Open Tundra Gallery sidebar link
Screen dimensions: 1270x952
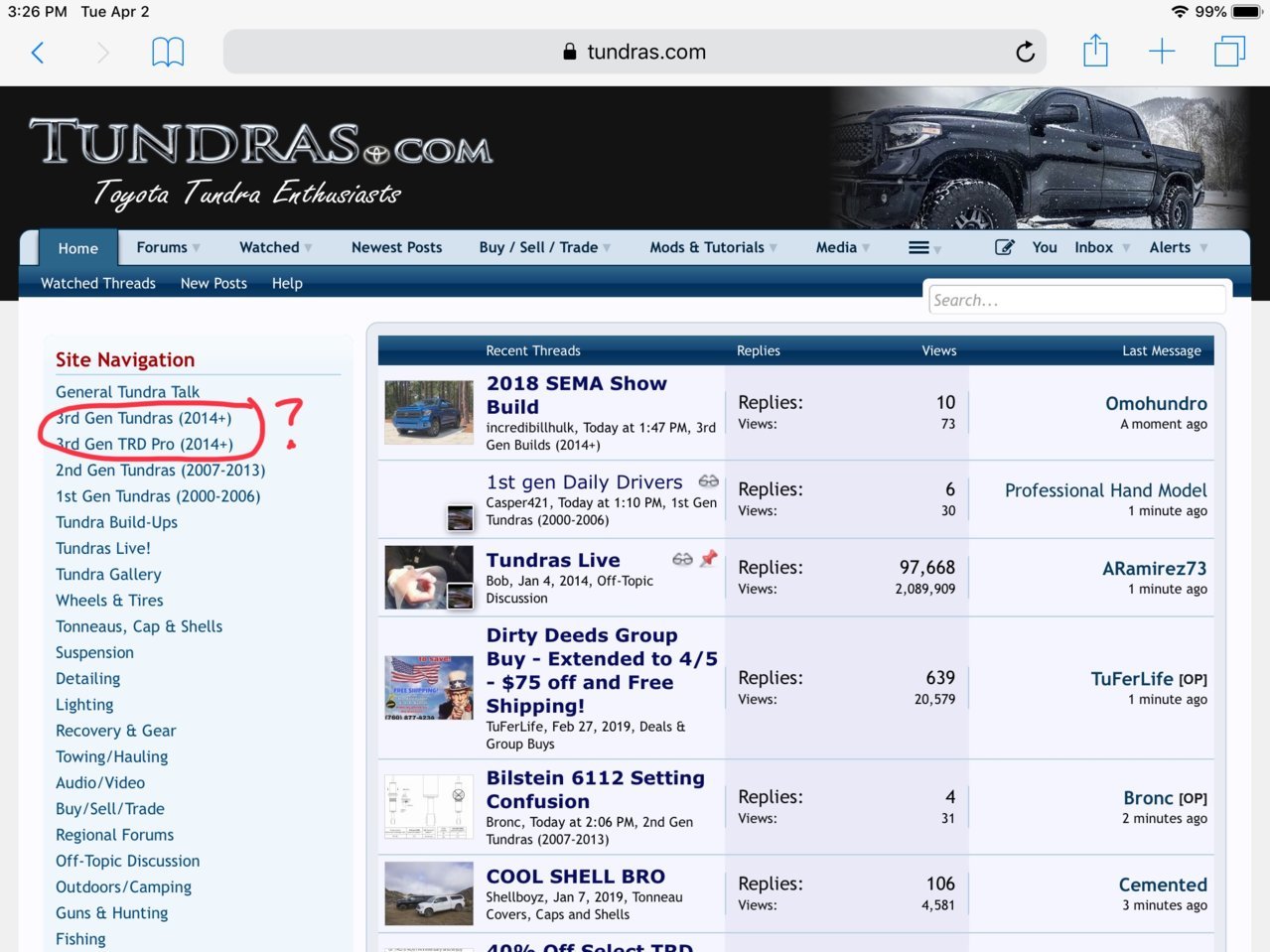click(x=108, y=574)
